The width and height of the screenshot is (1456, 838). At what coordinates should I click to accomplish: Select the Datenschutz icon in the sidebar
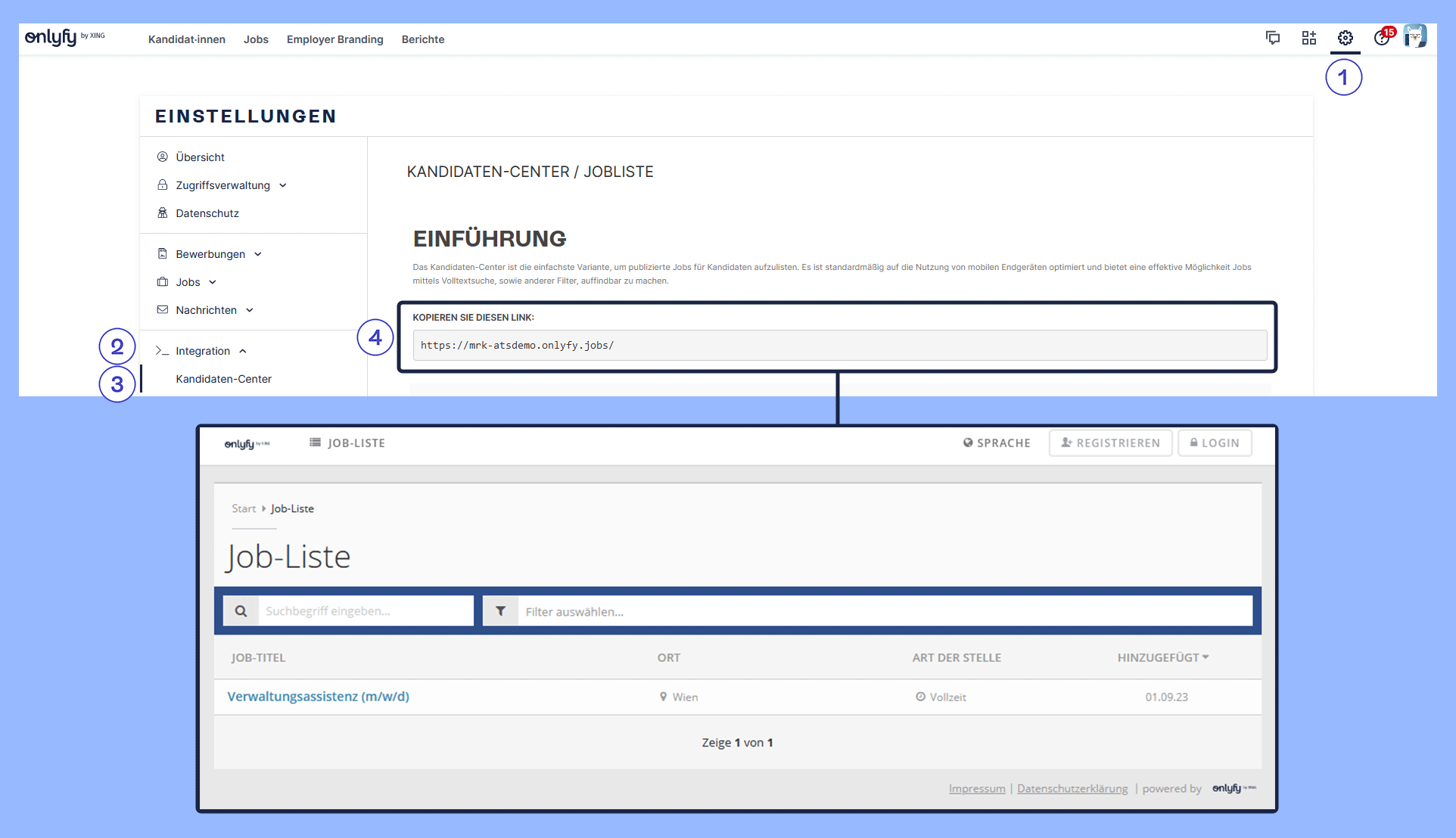(x=162, y=213)
